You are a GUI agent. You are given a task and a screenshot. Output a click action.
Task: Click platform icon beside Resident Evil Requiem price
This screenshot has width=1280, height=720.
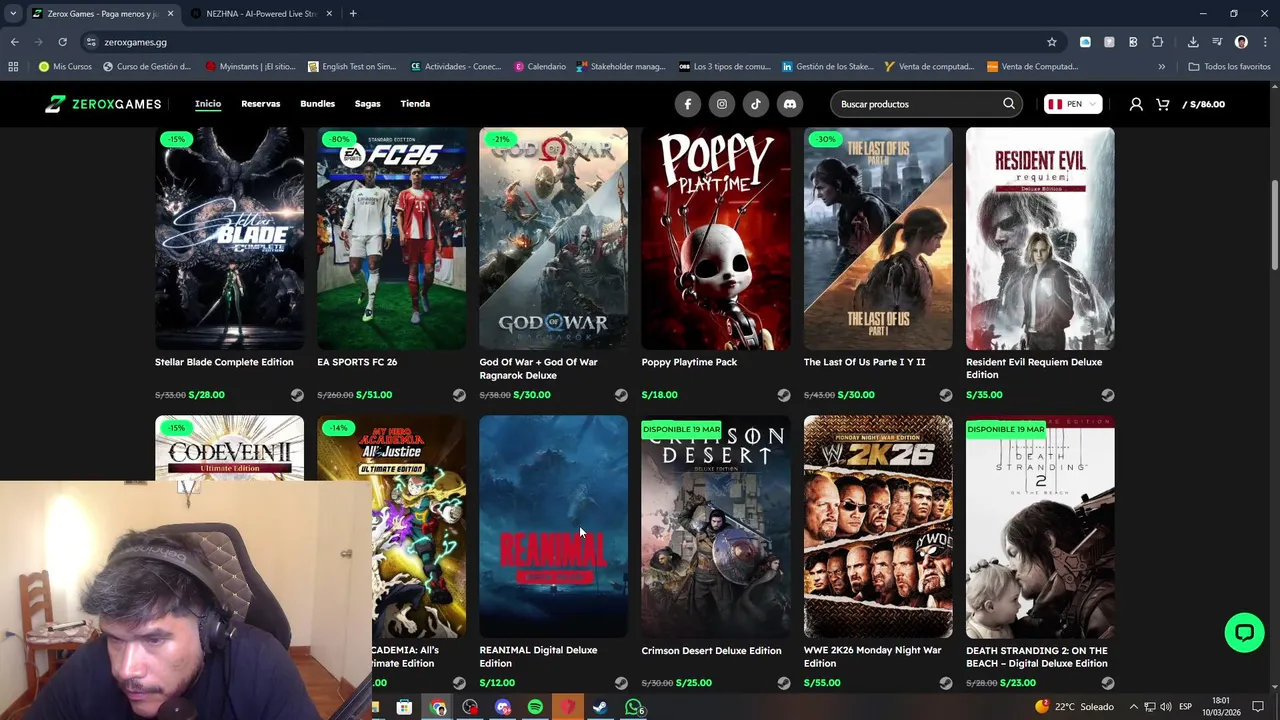tap(1107, 395)
